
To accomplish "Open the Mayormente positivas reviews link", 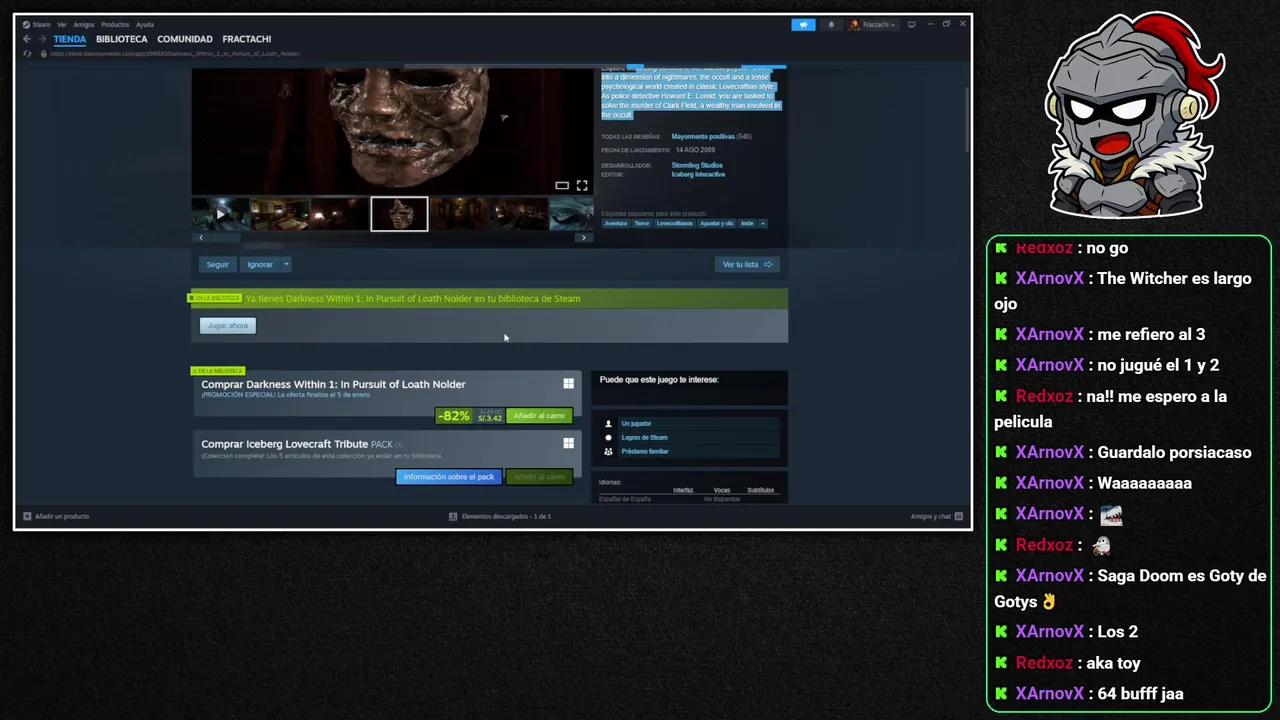I will [703, 136].
